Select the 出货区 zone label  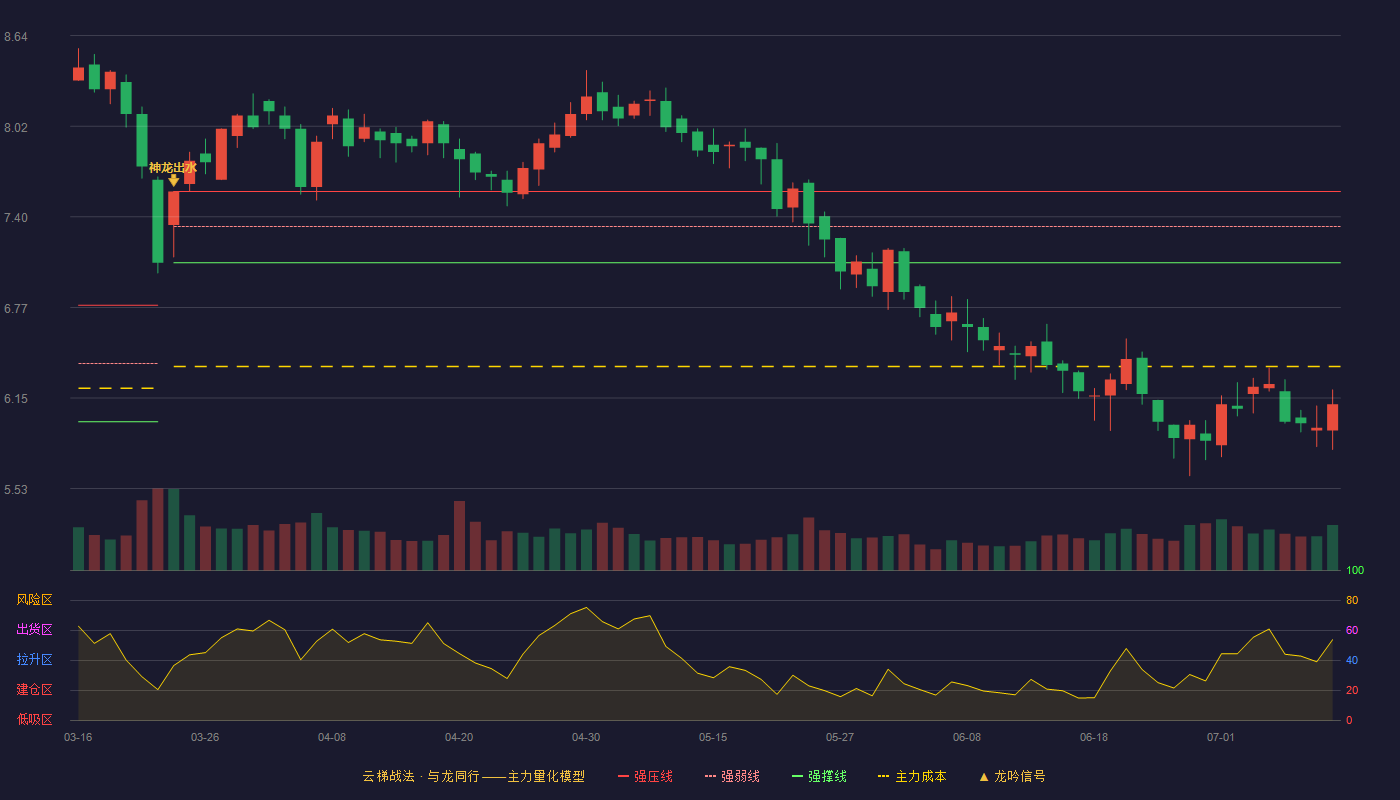(x=34, y=630)
